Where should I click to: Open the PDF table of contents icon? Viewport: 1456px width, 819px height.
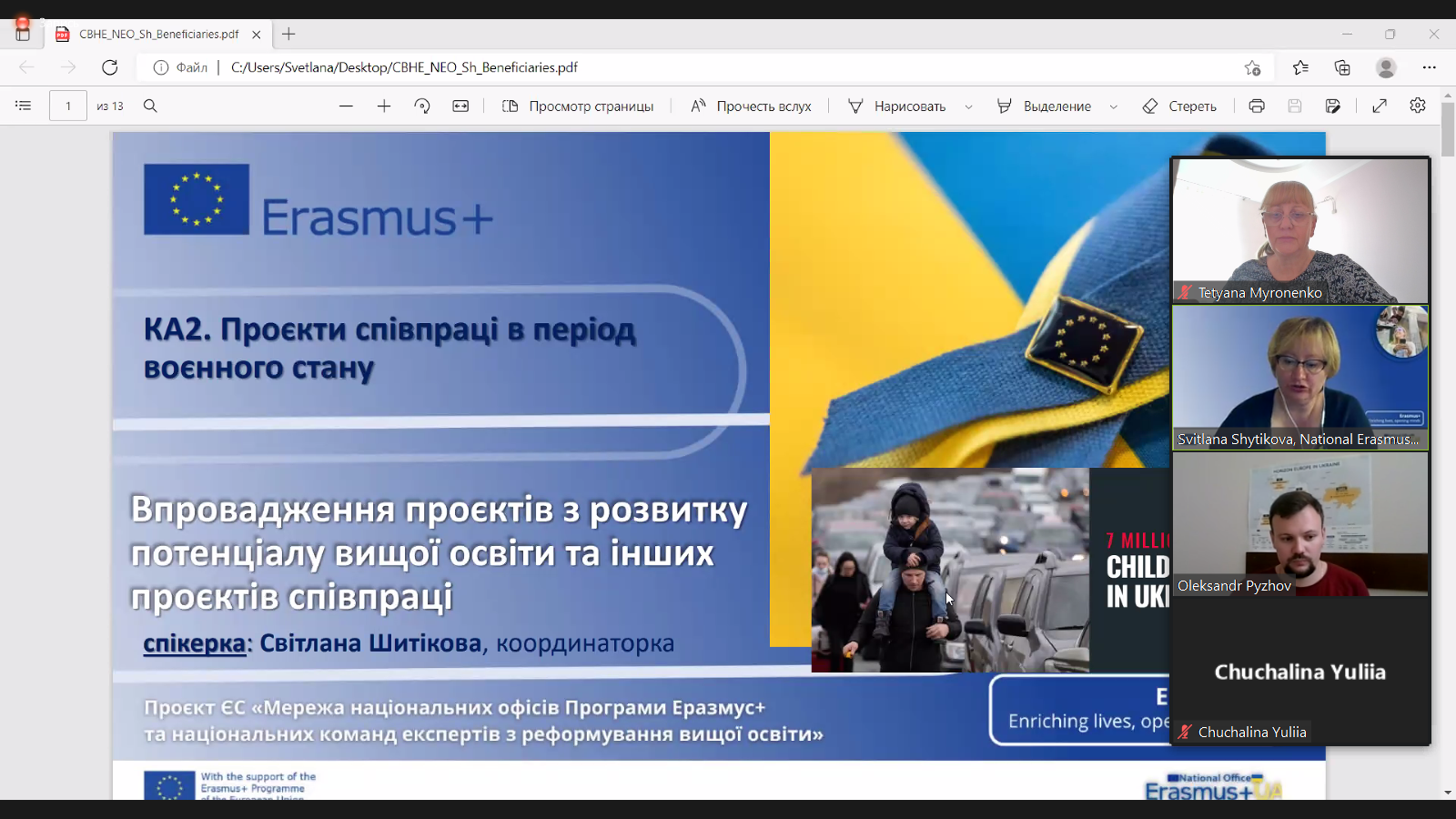pyautogui.click(x=24, y=106)
